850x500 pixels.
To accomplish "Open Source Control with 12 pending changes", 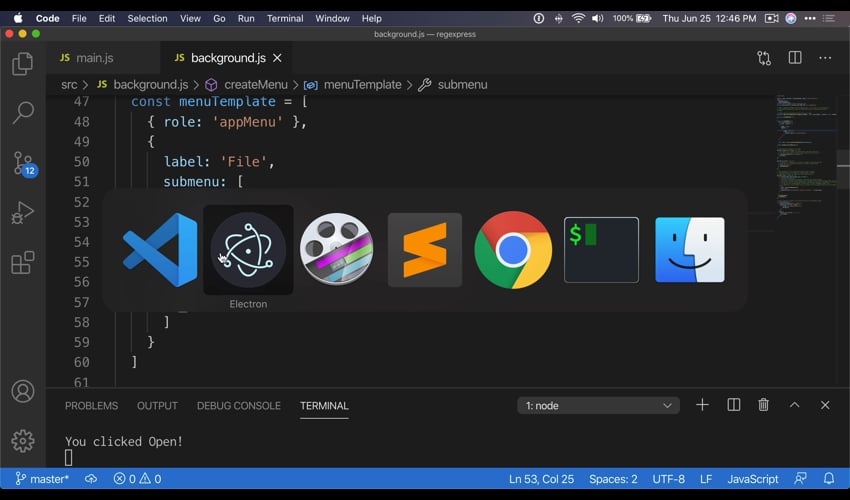I will point(24,163).
